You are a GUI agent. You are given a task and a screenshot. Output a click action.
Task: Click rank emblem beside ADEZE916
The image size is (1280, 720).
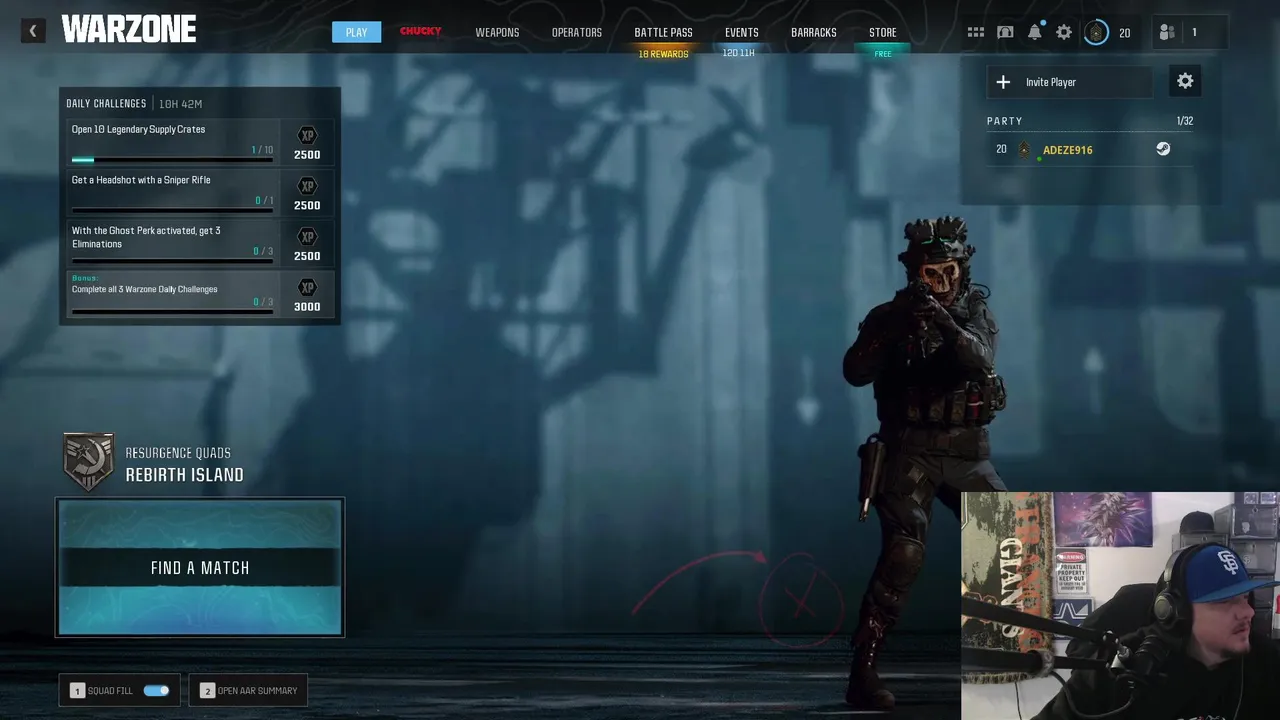[x=1024, y=150]
